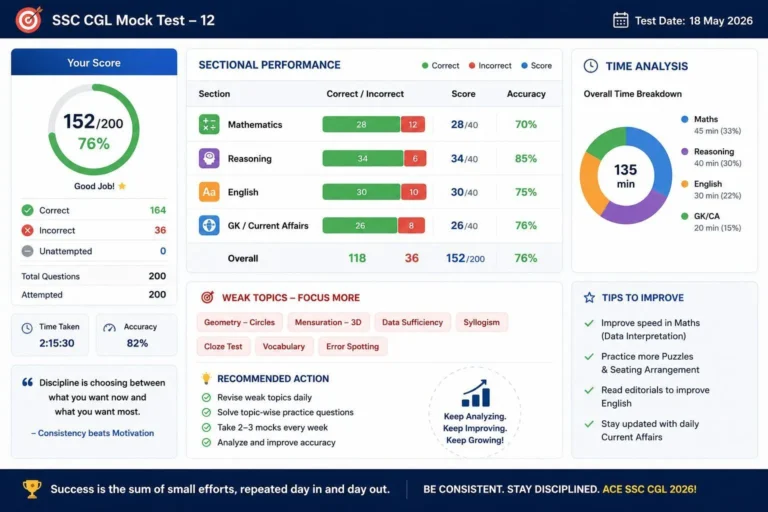
Task: Click the Reasoning section brain icon
Action: click(x=209, y=158)
